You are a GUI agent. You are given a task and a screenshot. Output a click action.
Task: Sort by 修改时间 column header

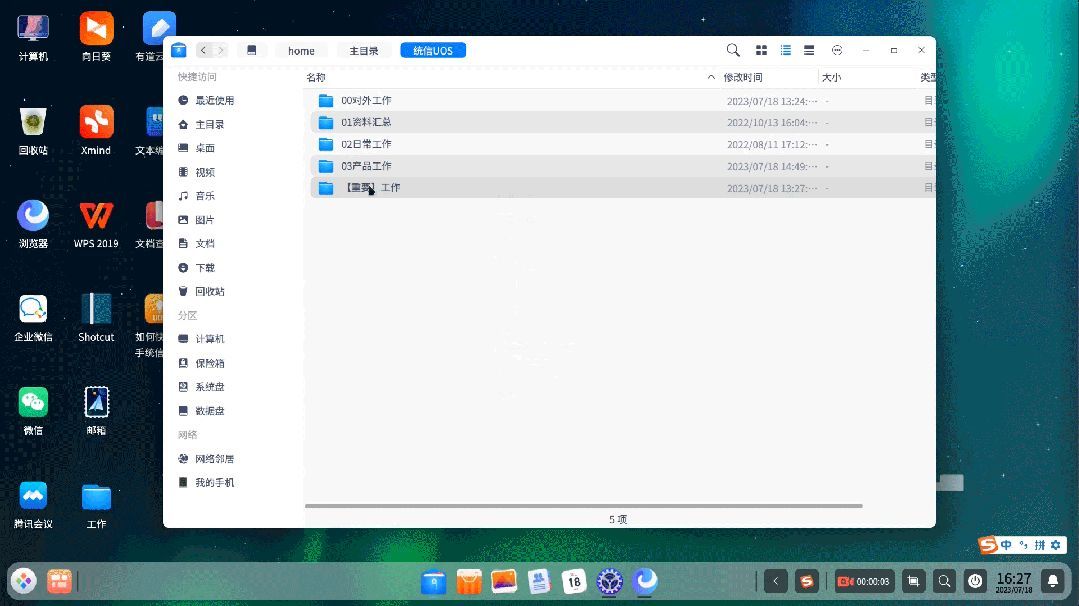[743, 78]
